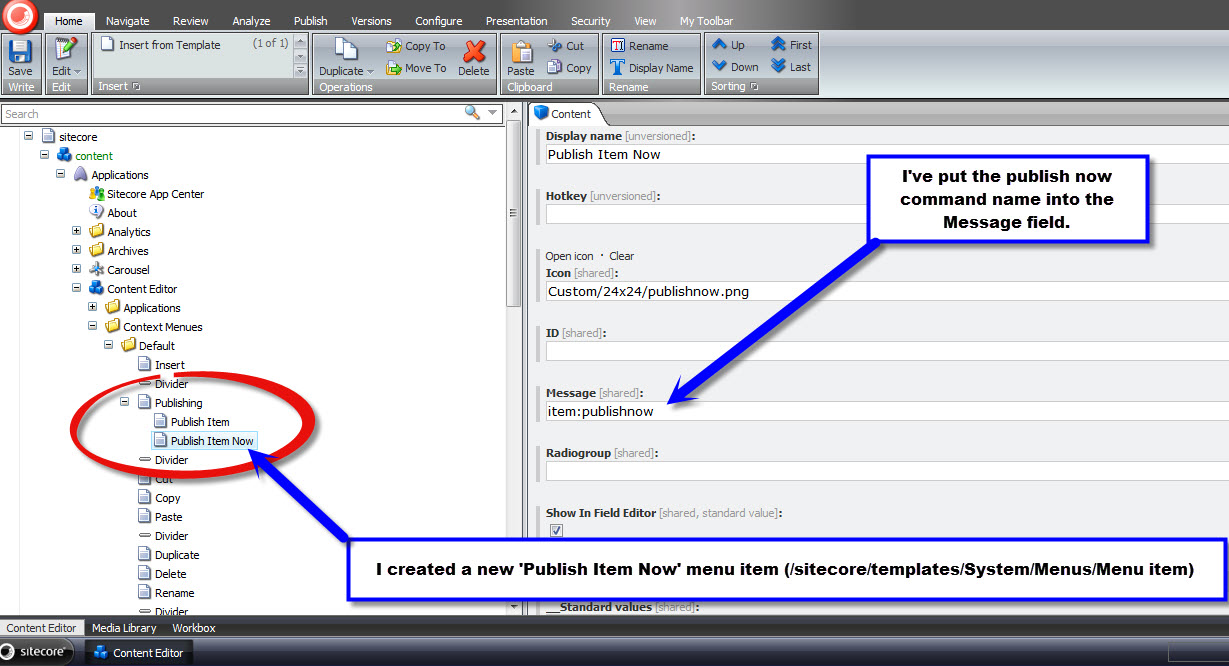
Task: Toggle Show In Field Editor checkbox
Action: [557, 530]
